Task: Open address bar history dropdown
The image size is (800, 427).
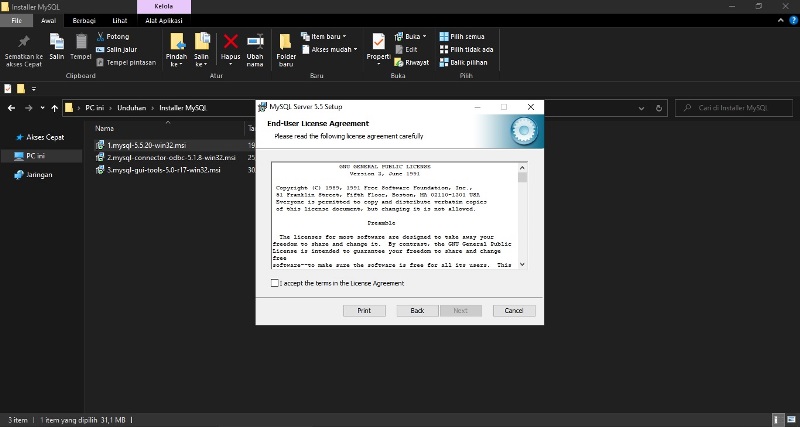Action: tap(641, 108)
